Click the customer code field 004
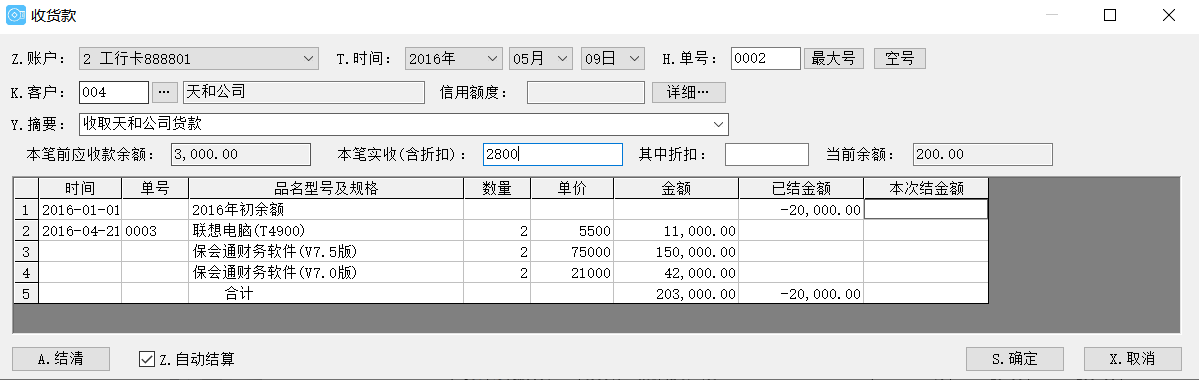 [x=114, y=92]
